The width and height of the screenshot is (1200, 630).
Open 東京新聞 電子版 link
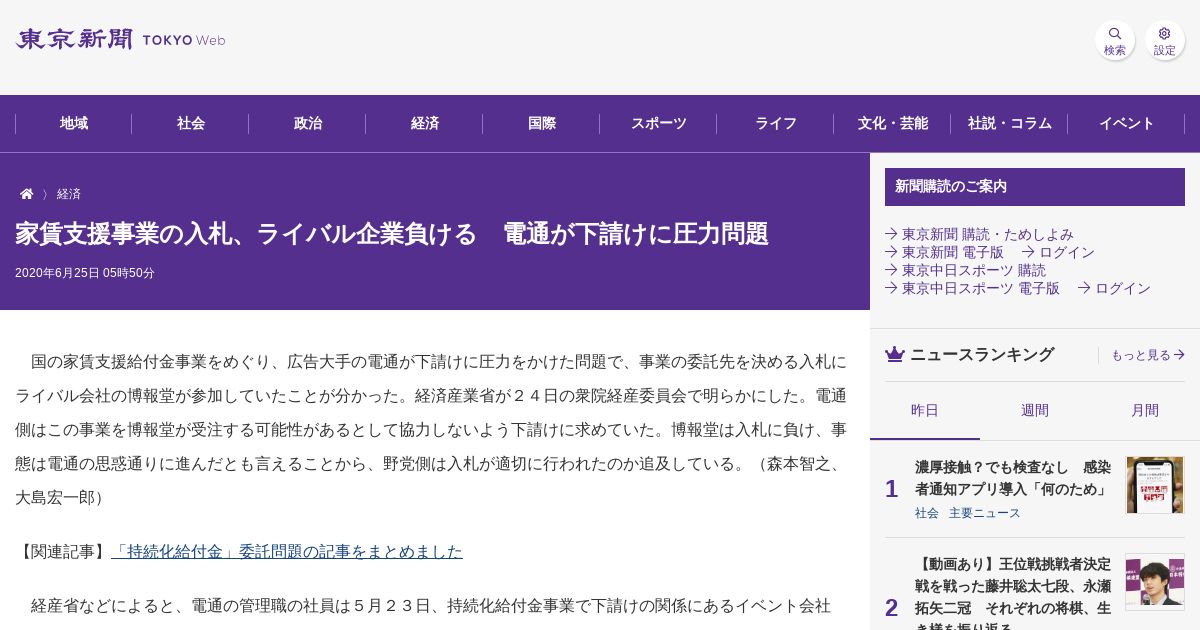coord(944,252)
